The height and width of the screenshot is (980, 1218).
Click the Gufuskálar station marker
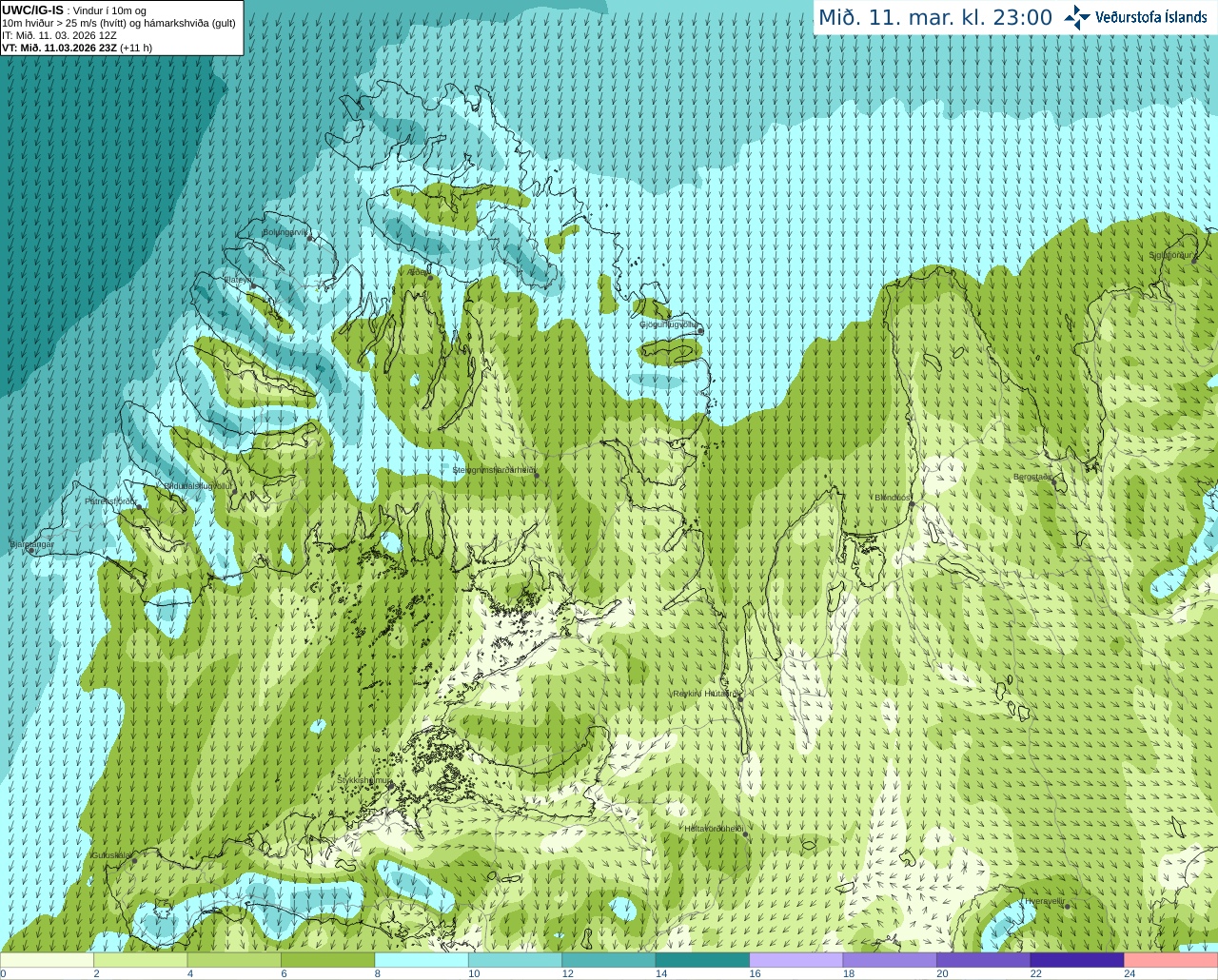click(x=134, y=861)
